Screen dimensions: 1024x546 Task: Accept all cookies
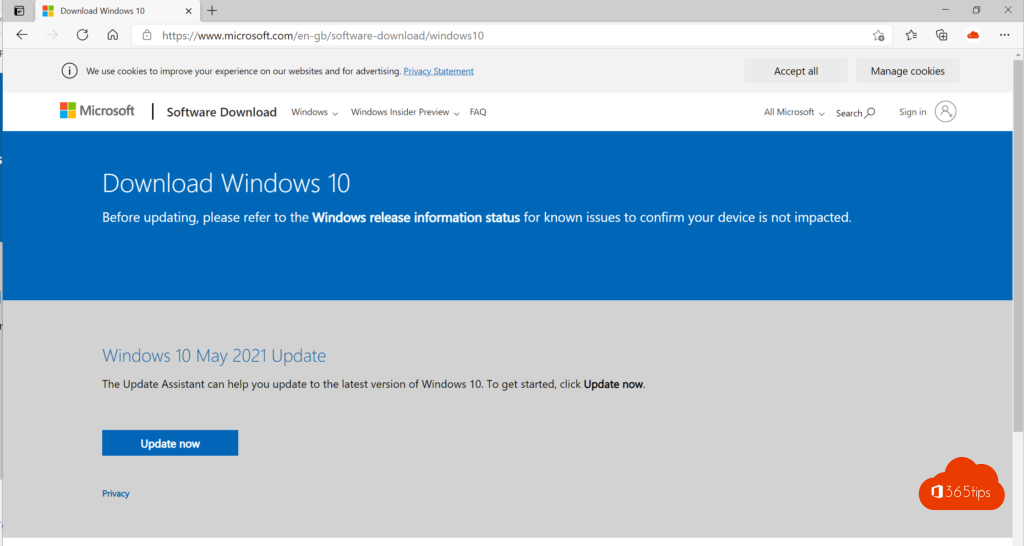(795, 71)
